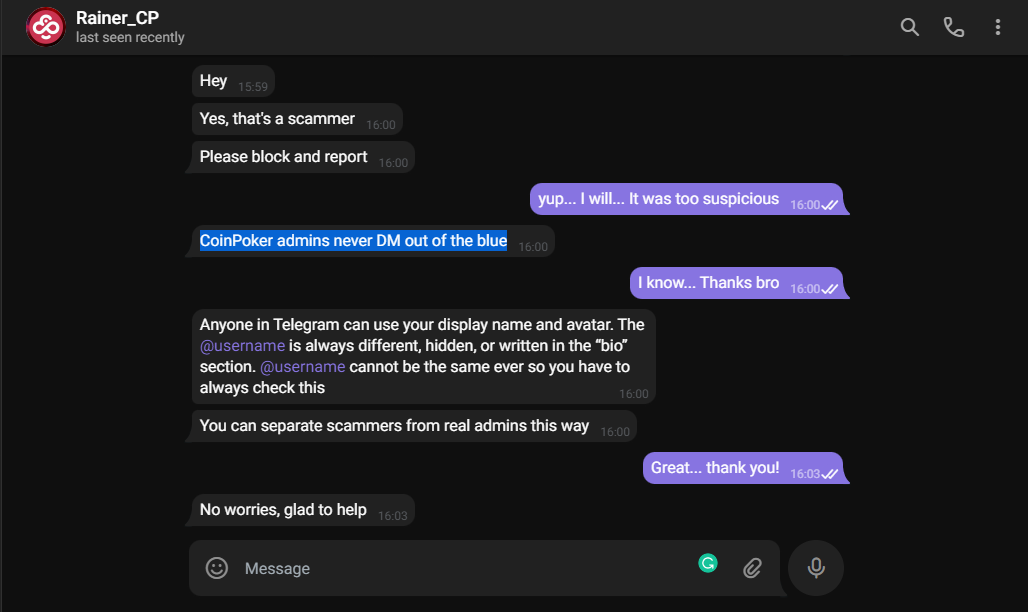Click the Grammarly icon in message field

coord(707,563)
